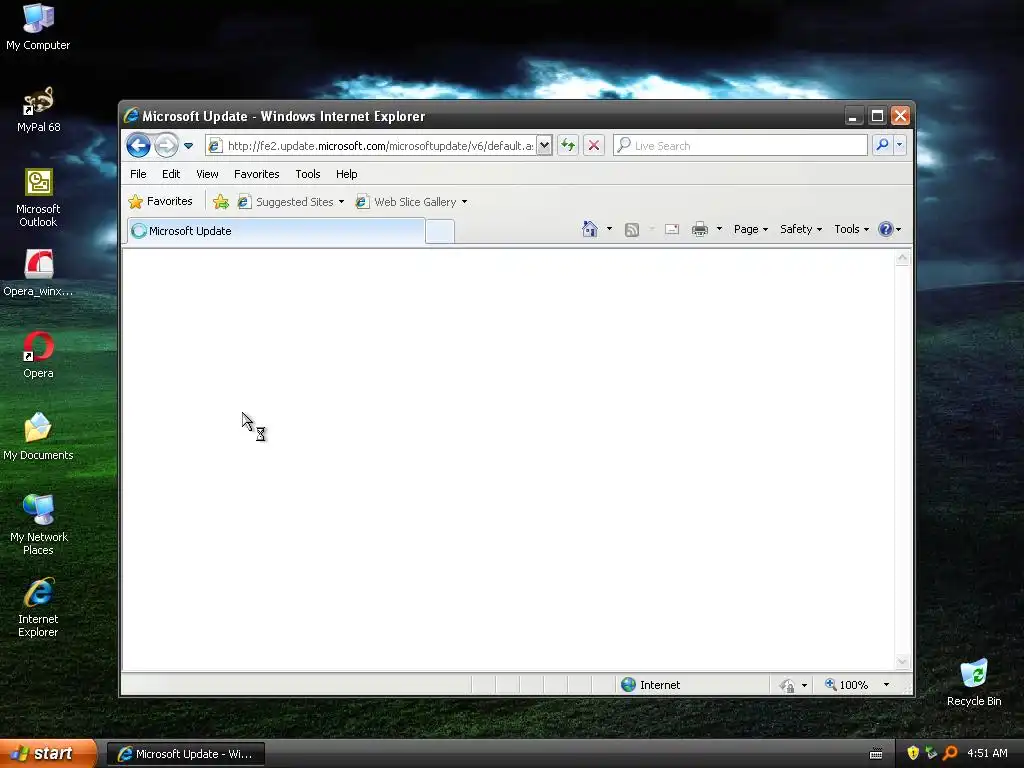Open the Web Slice Gallery link

pos(406,202)
